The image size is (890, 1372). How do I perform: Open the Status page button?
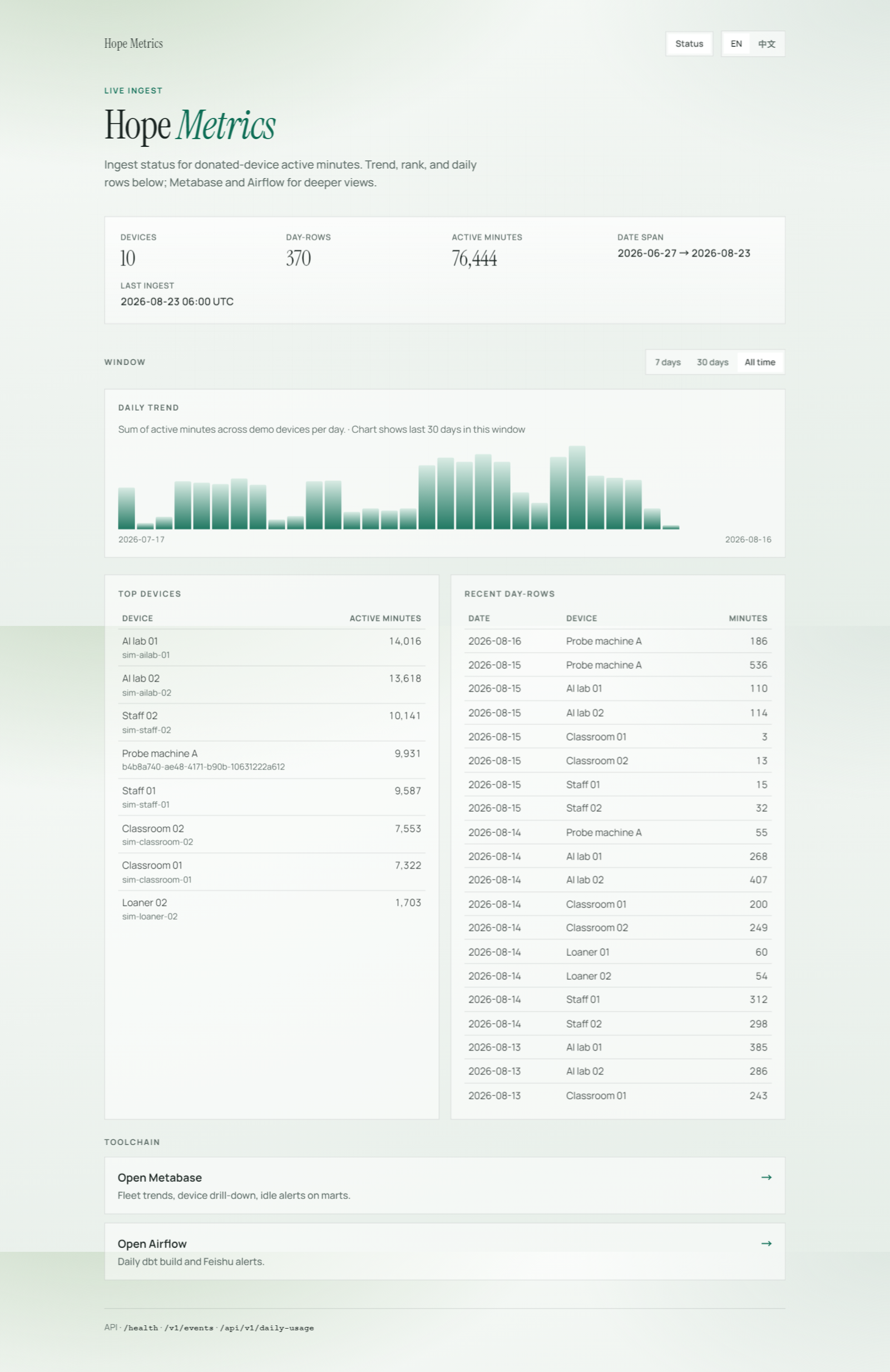[x=689, y=44]
